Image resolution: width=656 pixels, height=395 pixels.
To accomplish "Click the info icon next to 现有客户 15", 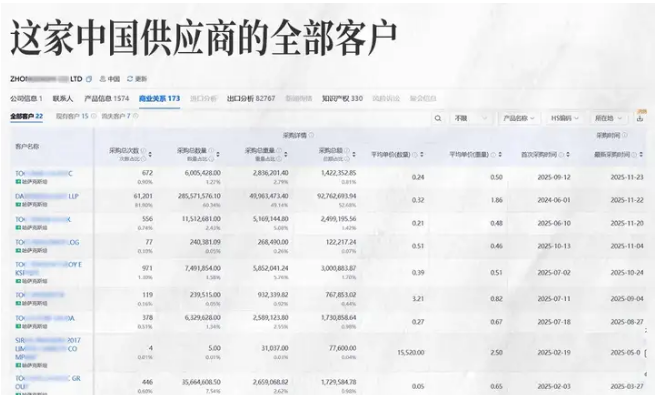I will coord(93,116).
